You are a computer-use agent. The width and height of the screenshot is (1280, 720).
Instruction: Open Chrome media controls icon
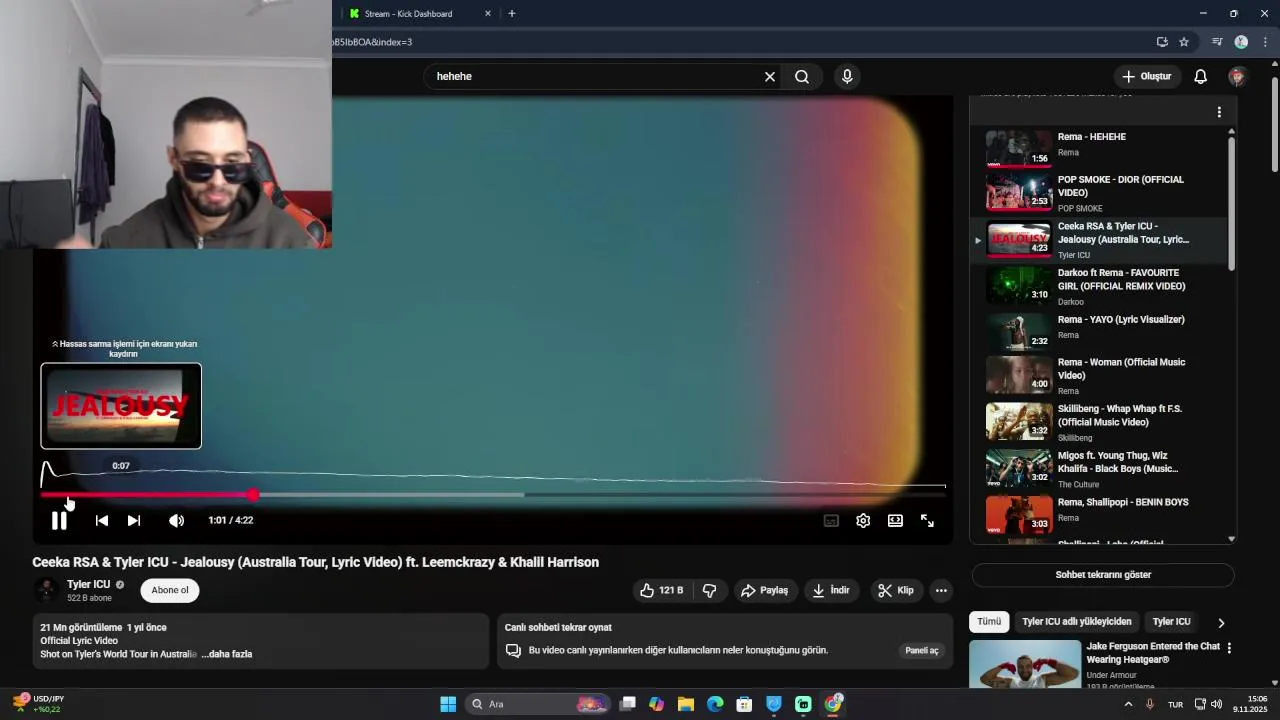tap(1217, 42)
